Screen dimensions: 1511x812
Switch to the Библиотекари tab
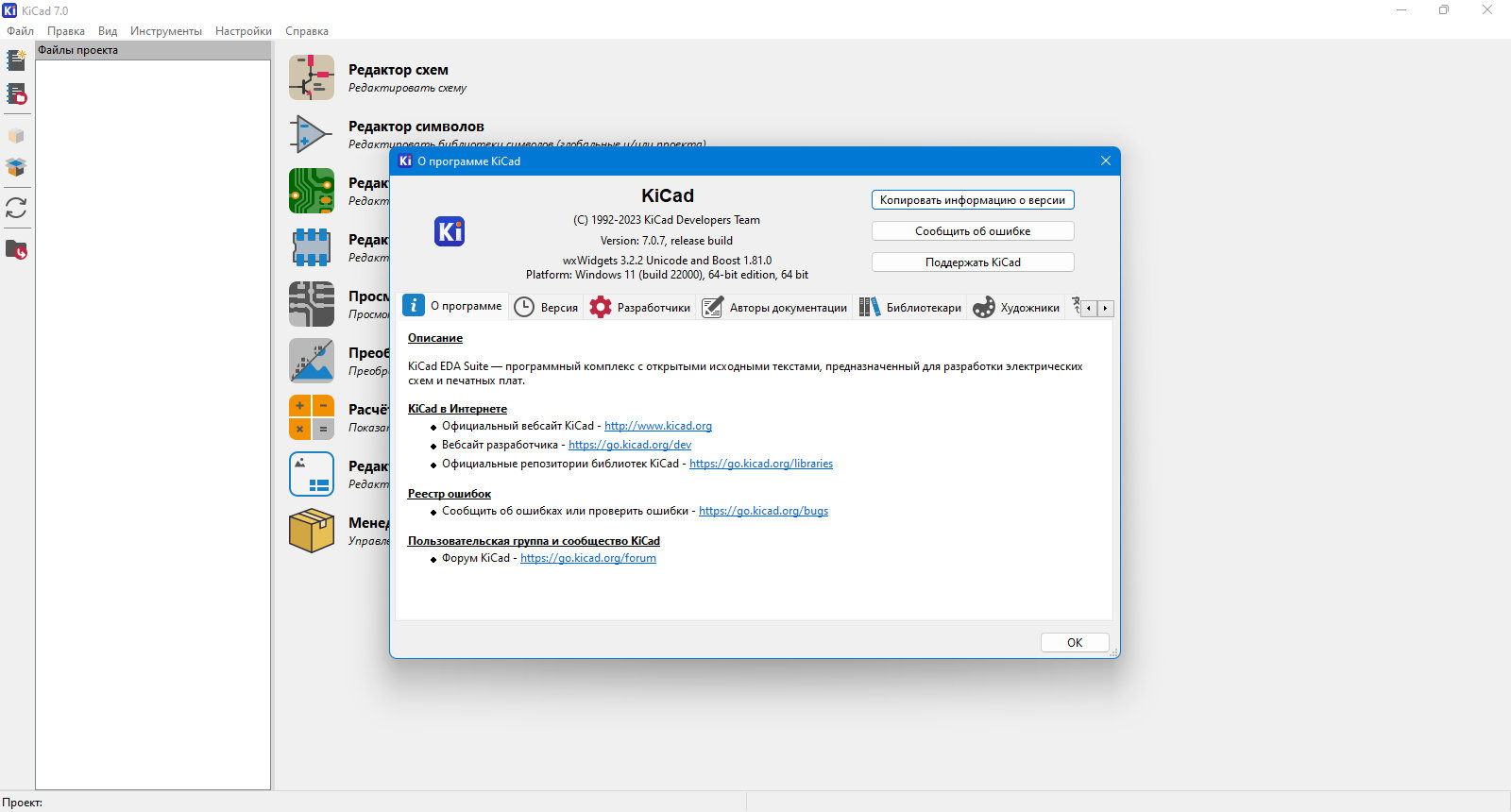tap(910, 308)
